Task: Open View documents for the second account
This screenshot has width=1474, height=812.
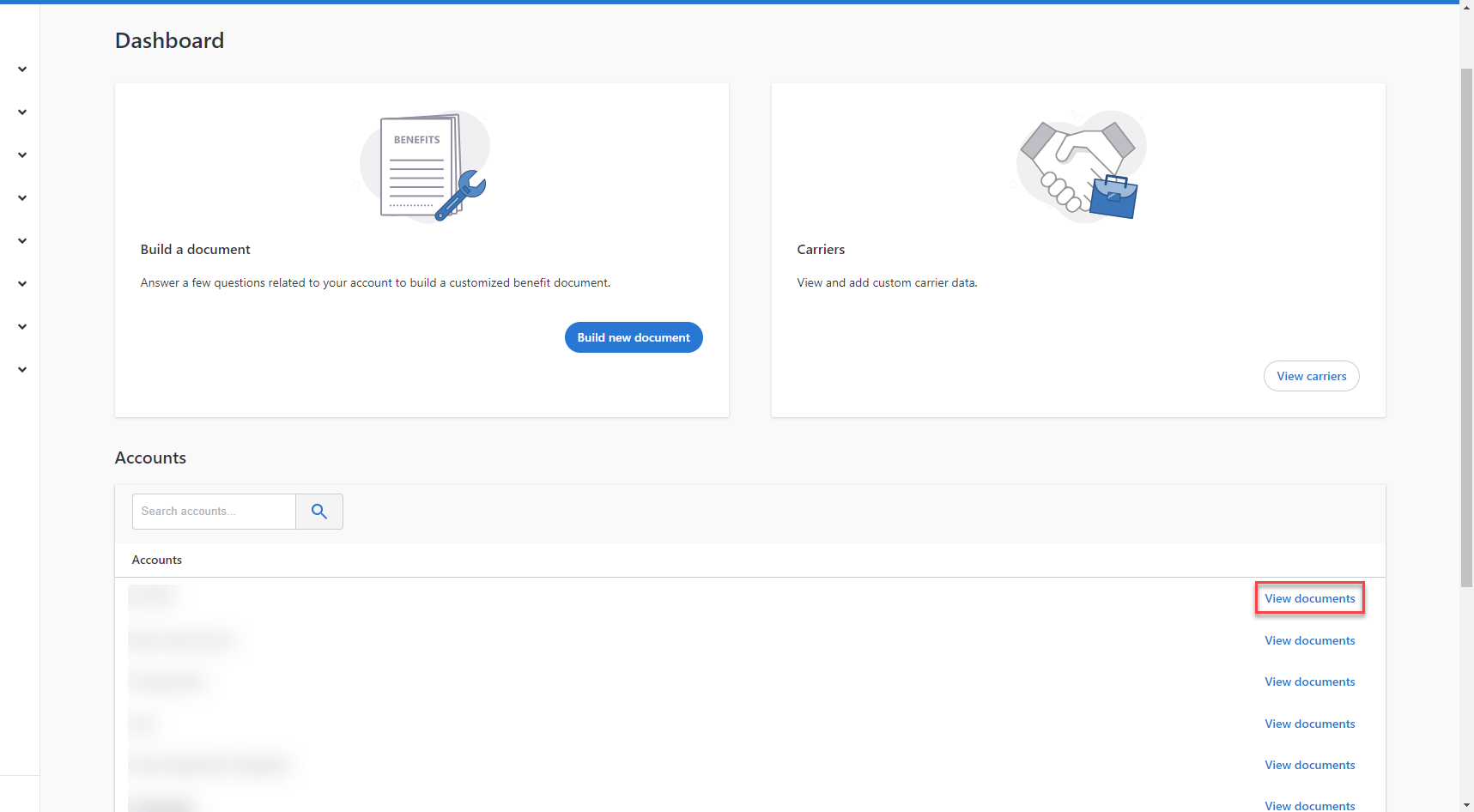Action: click(1309, 640)
